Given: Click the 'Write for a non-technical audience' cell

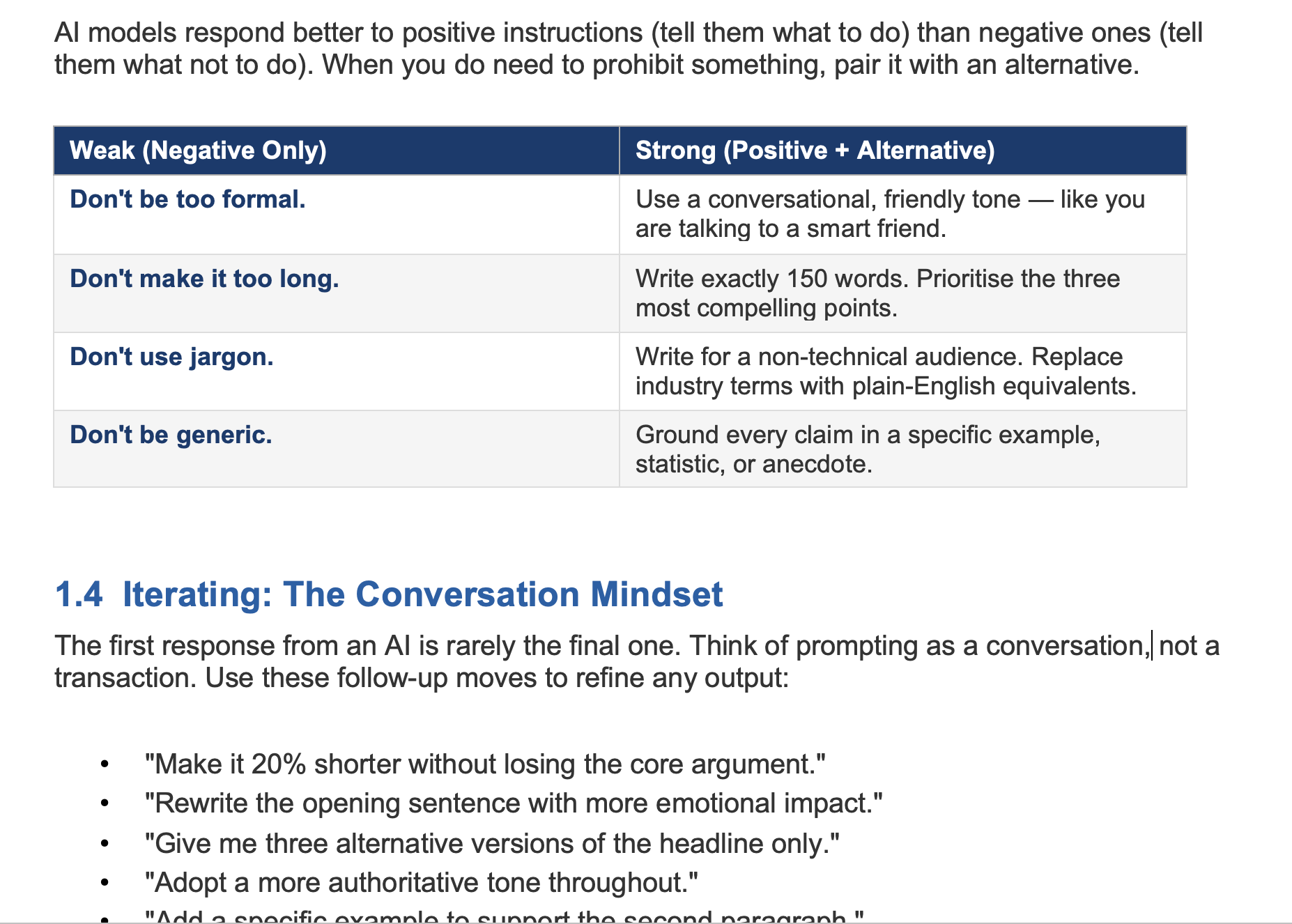Looking at the screenshot, I should coord(903,371).
